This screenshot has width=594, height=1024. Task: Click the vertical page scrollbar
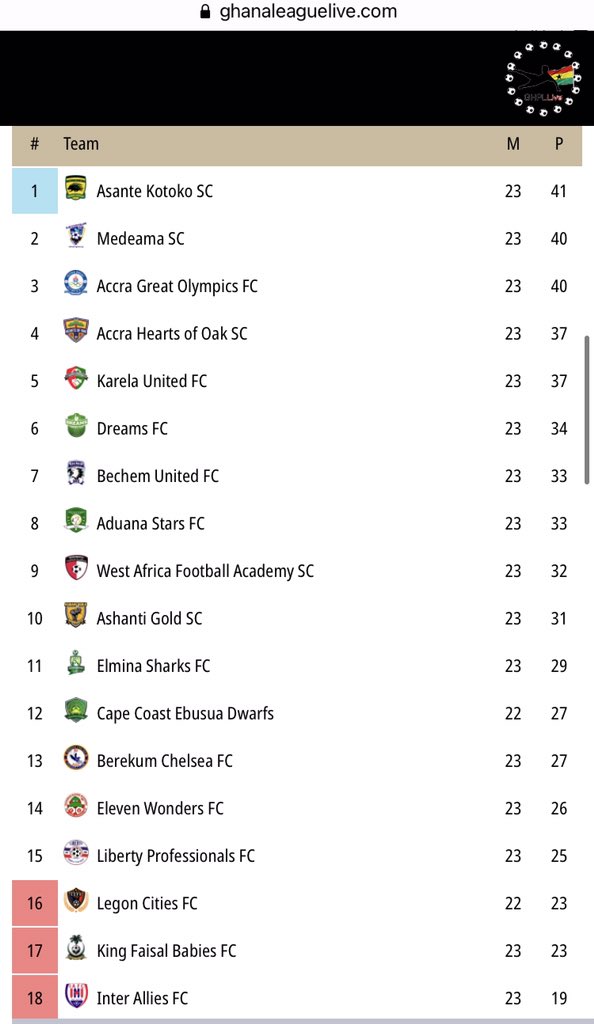pos(587,409)
